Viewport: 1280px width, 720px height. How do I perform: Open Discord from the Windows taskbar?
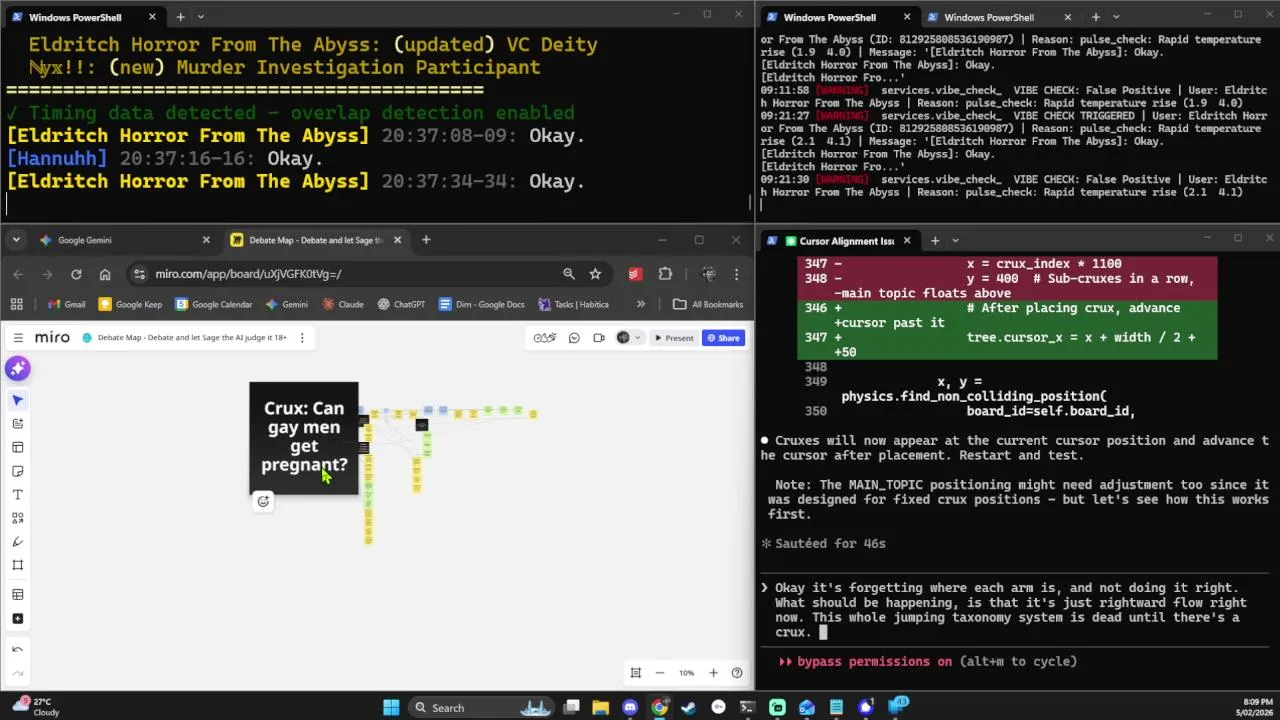(630, 708)
